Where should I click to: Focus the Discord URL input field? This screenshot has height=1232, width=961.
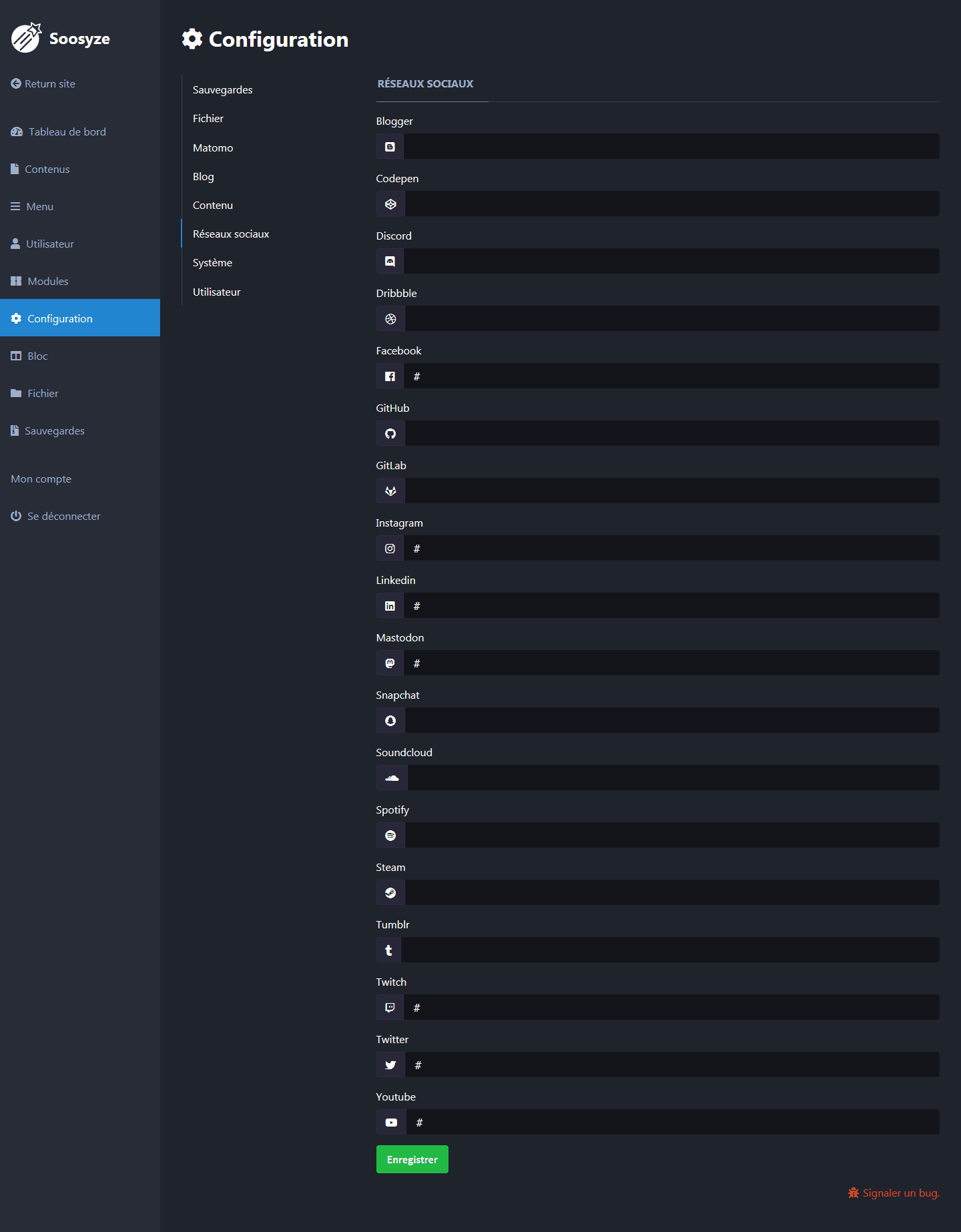coord(671,261)
